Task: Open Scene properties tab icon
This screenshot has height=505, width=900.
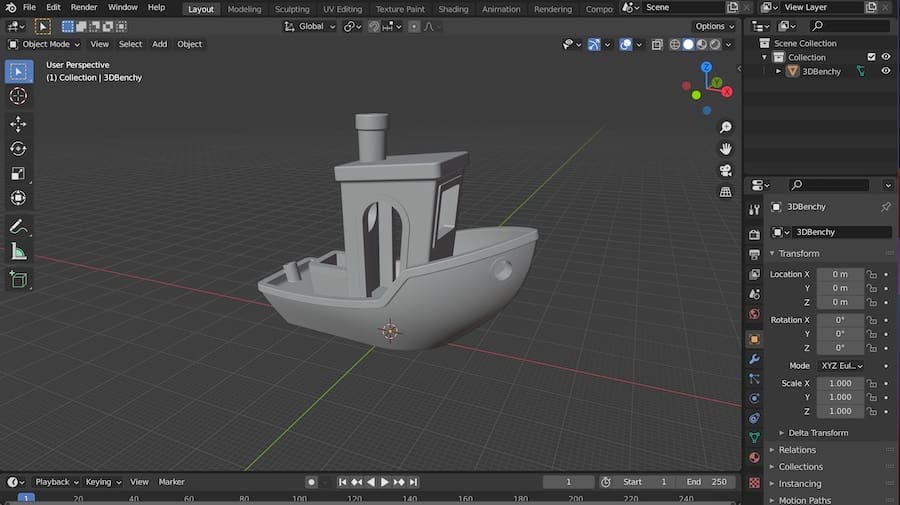Action: (754, 294)
